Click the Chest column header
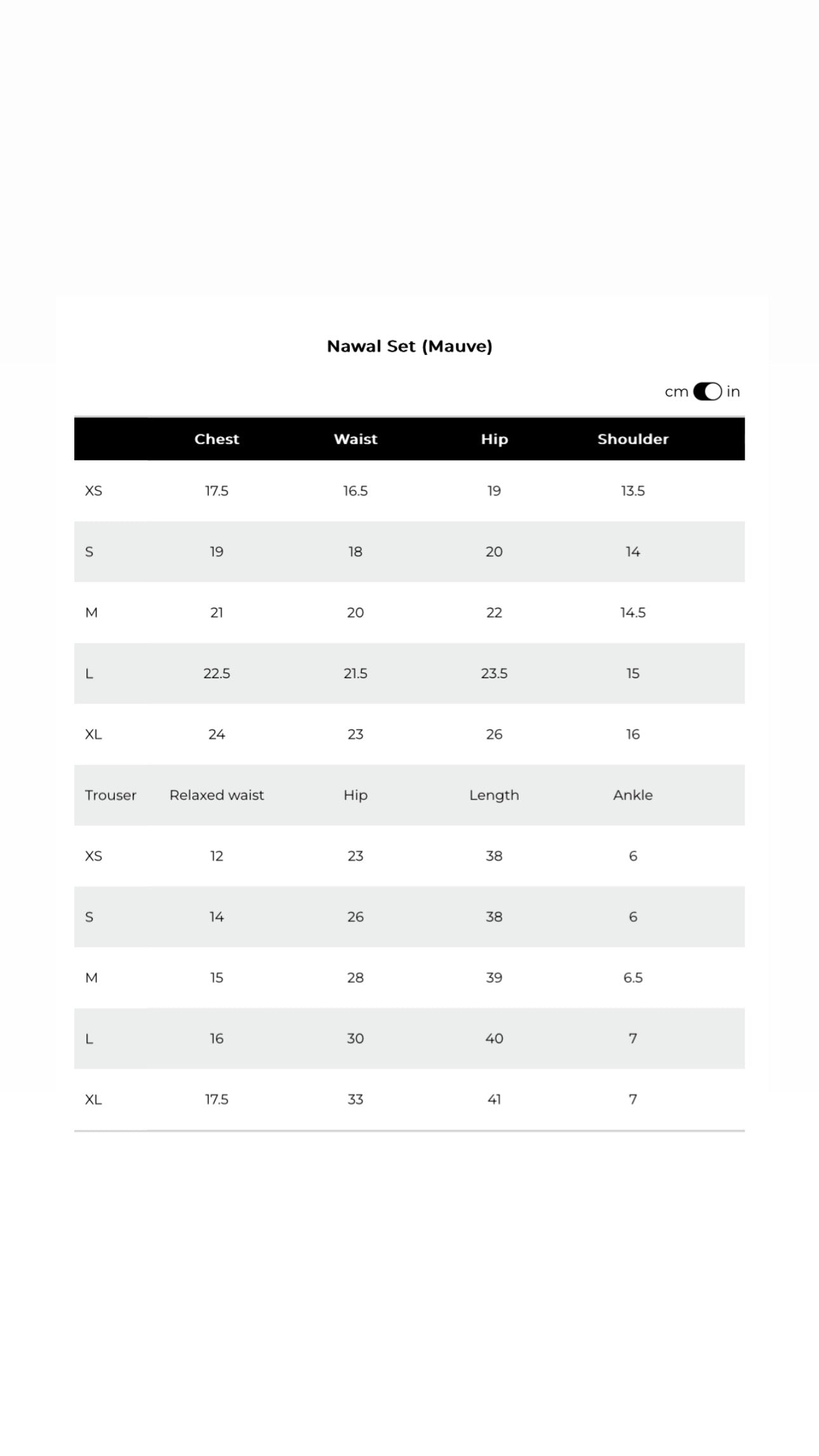Screen dimensions: 819x1456 216,439
